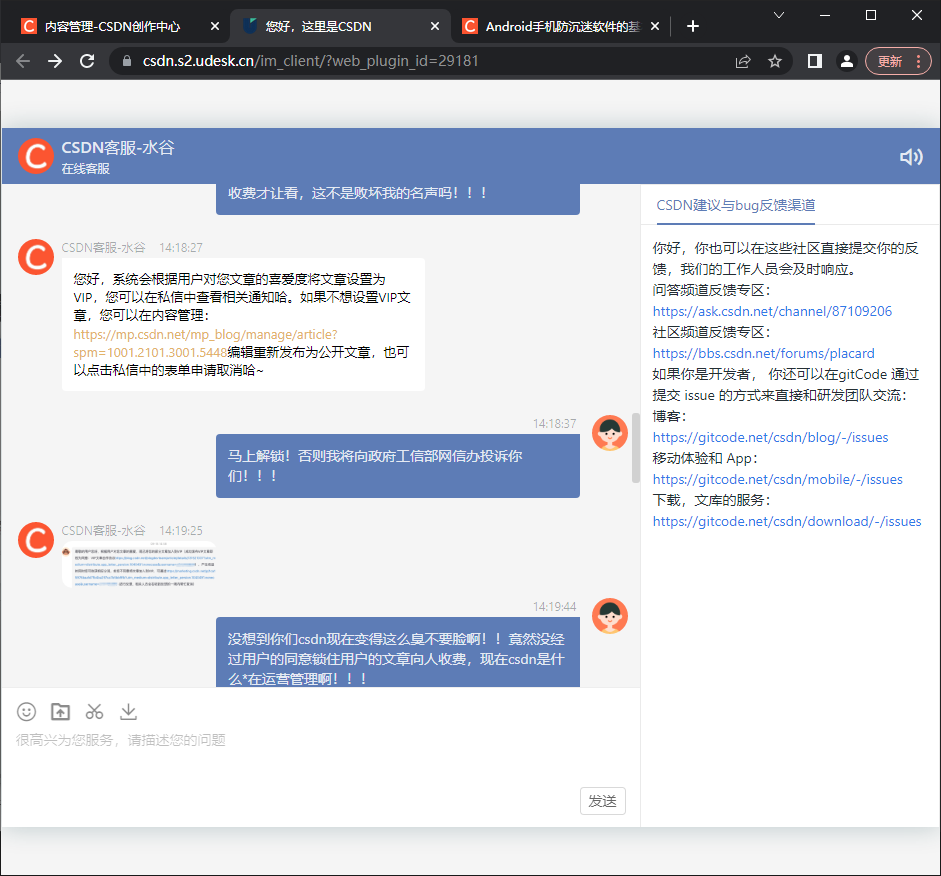
Task: Select the screenshot scissors tool
Action: [94, 712]
